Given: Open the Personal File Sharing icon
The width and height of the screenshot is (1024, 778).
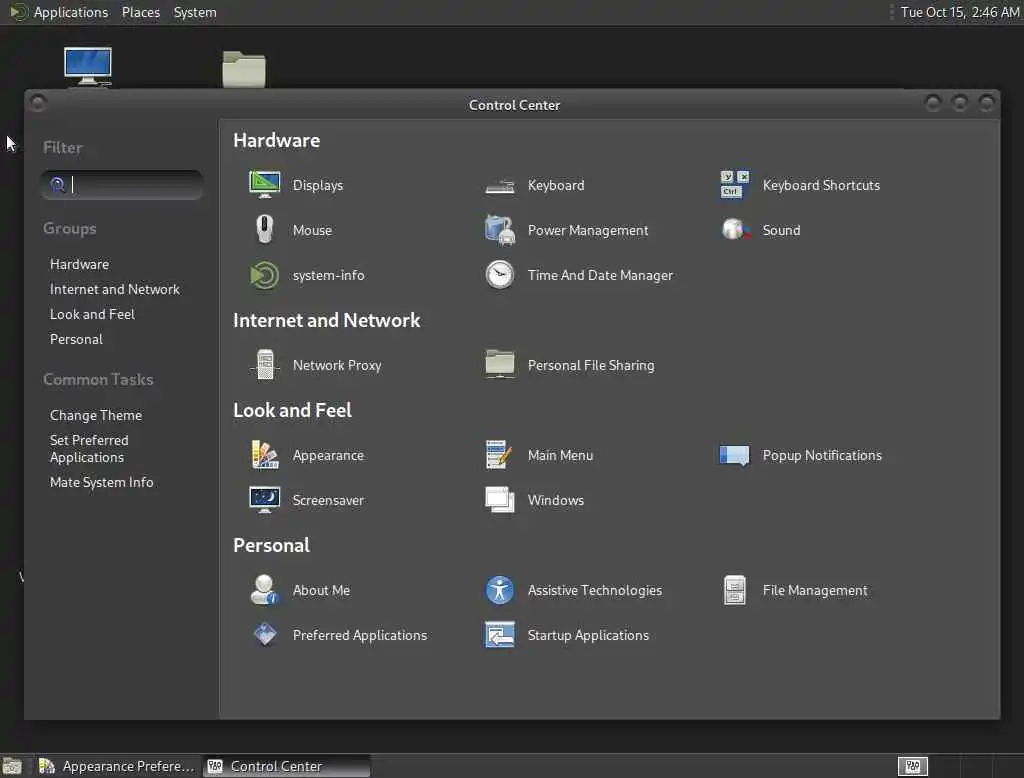Looking at the screenshot, I should (x=500, y=365).
